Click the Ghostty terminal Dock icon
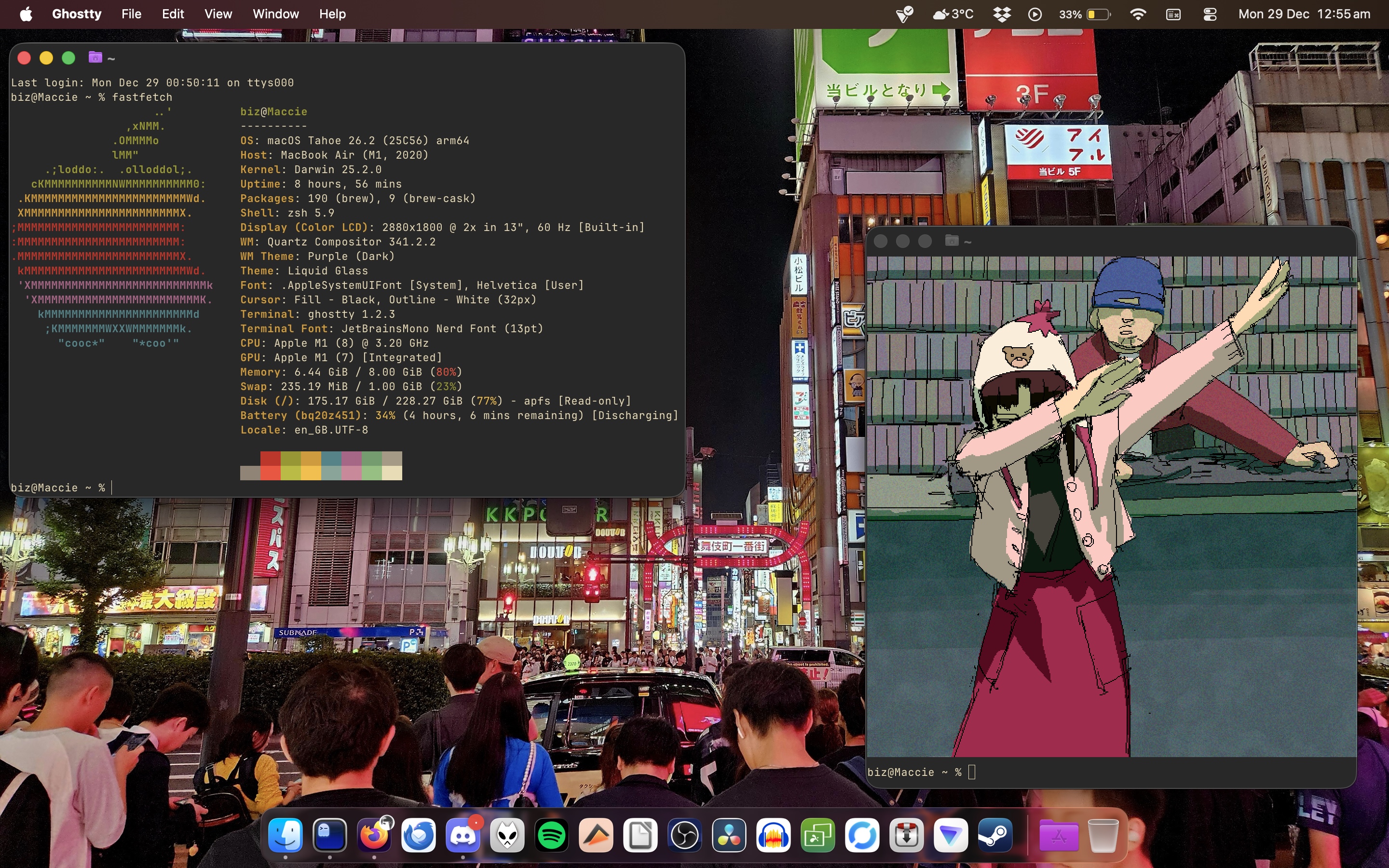This screenshot has width=1389, height=868. (330, 835)
